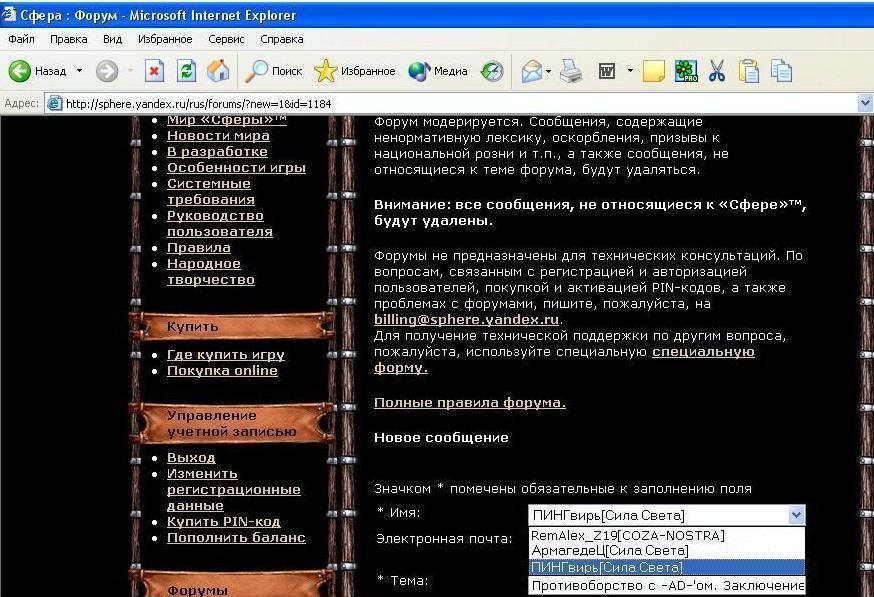
Task: Click the Выход logout link
Action: pos(191,458)
